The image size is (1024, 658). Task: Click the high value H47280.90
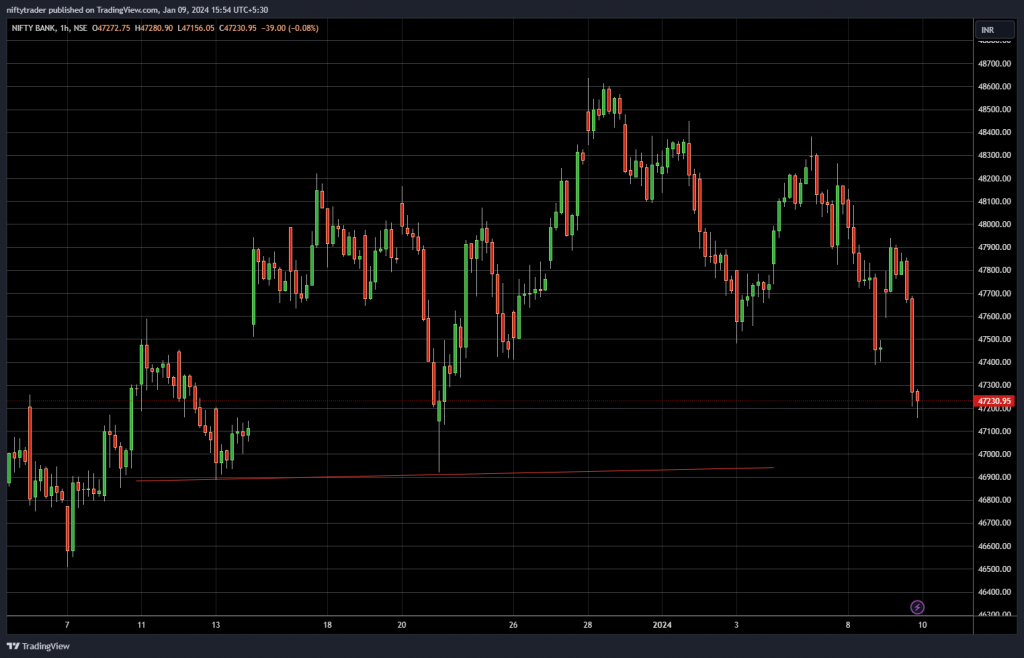point(154,29)
